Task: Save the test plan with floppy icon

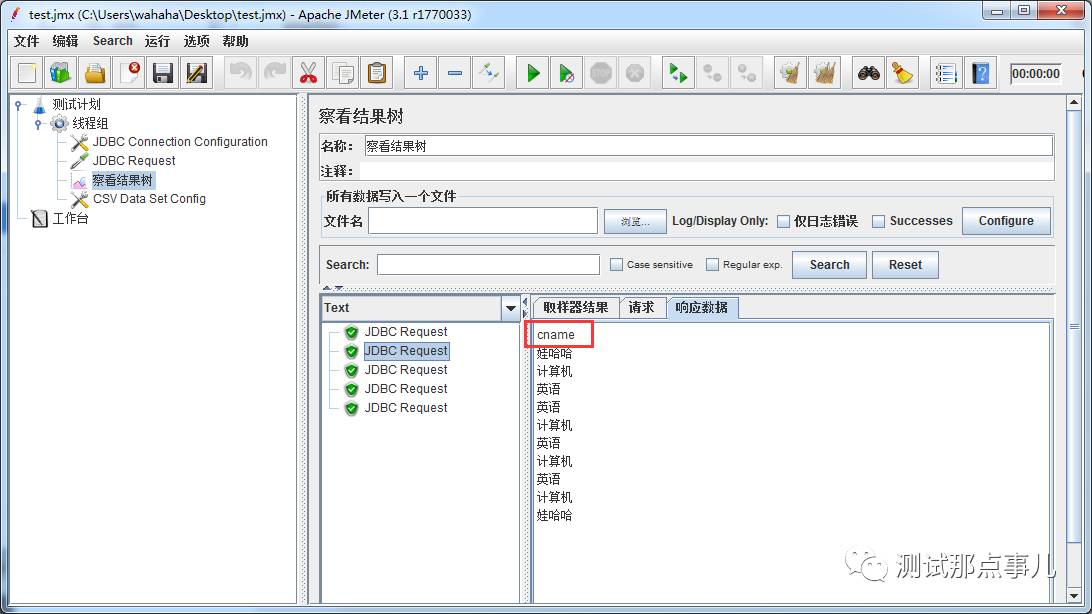Action: tap(163, 73)
